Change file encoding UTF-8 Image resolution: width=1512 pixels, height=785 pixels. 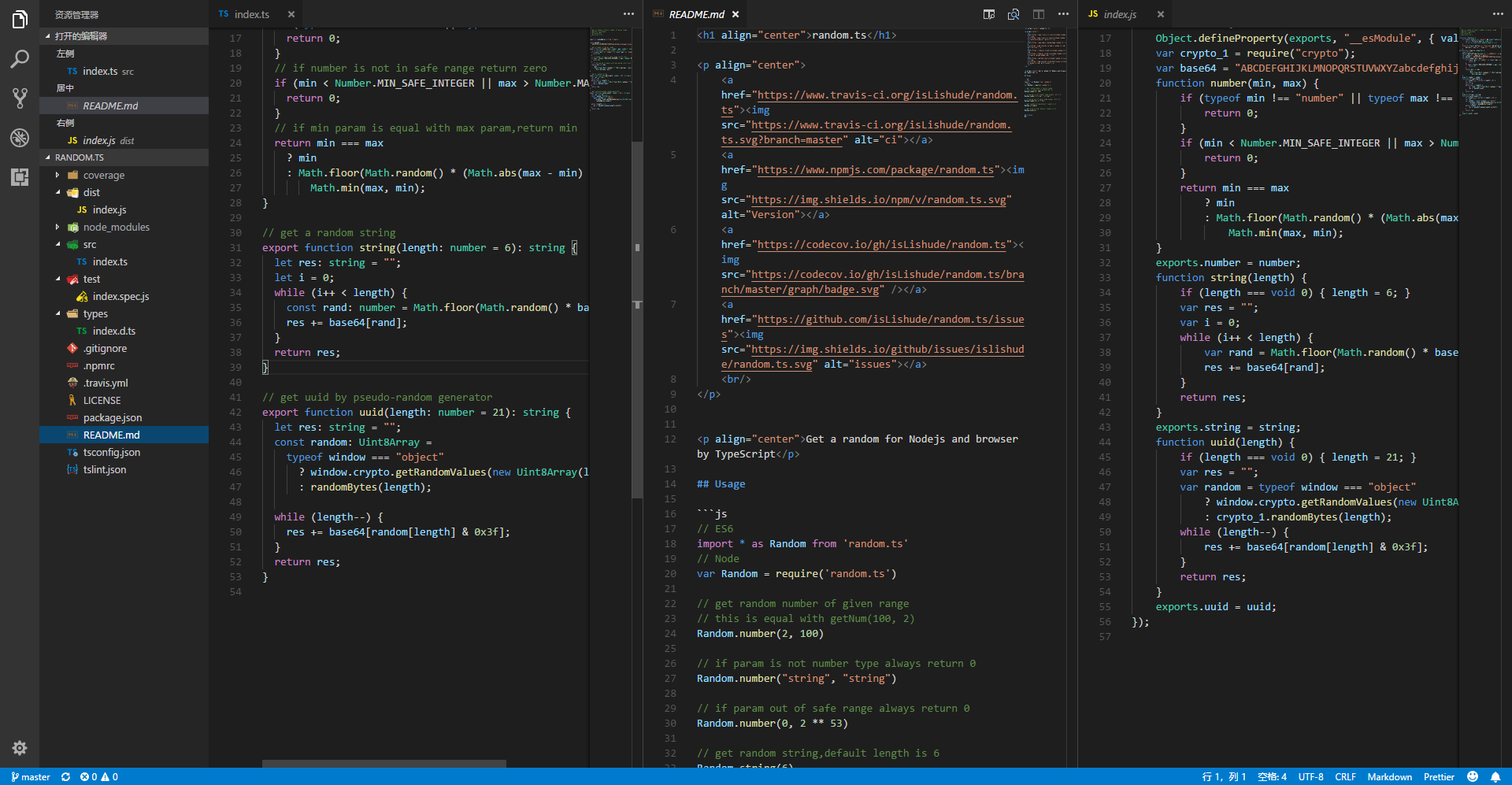tap(1311, 777)
